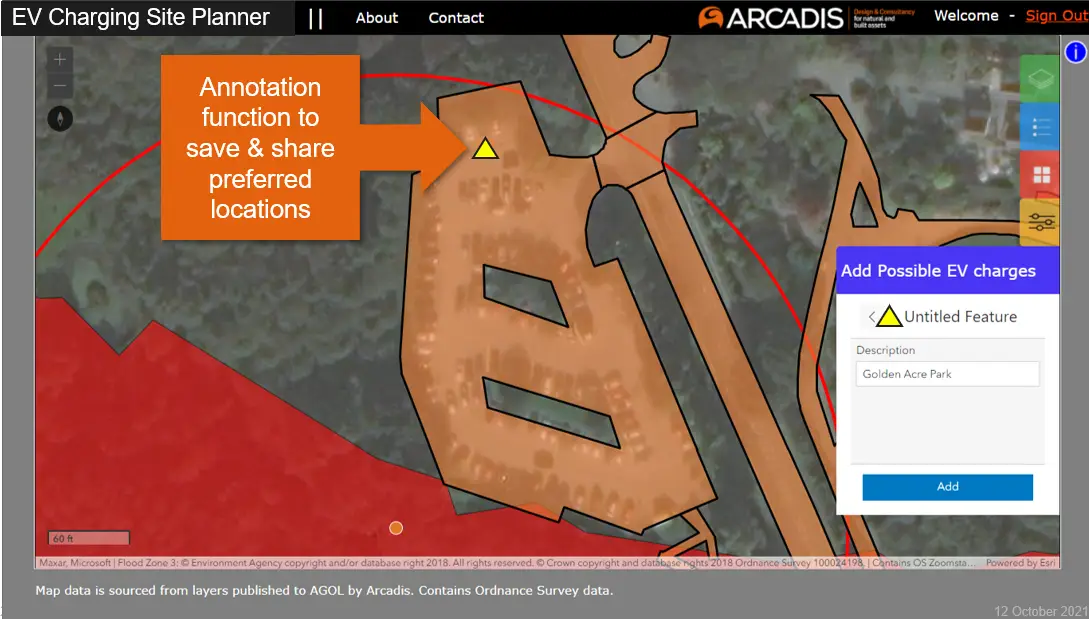
Task: Select the yellow triangle marker on the map
Action: click(x=485, y=149)
